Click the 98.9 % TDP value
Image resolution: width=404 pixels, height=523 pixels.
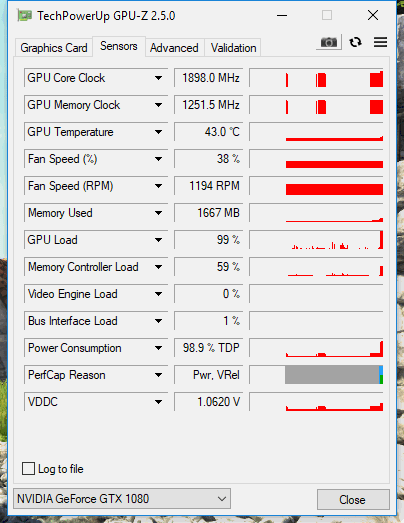tap(209, 348)
